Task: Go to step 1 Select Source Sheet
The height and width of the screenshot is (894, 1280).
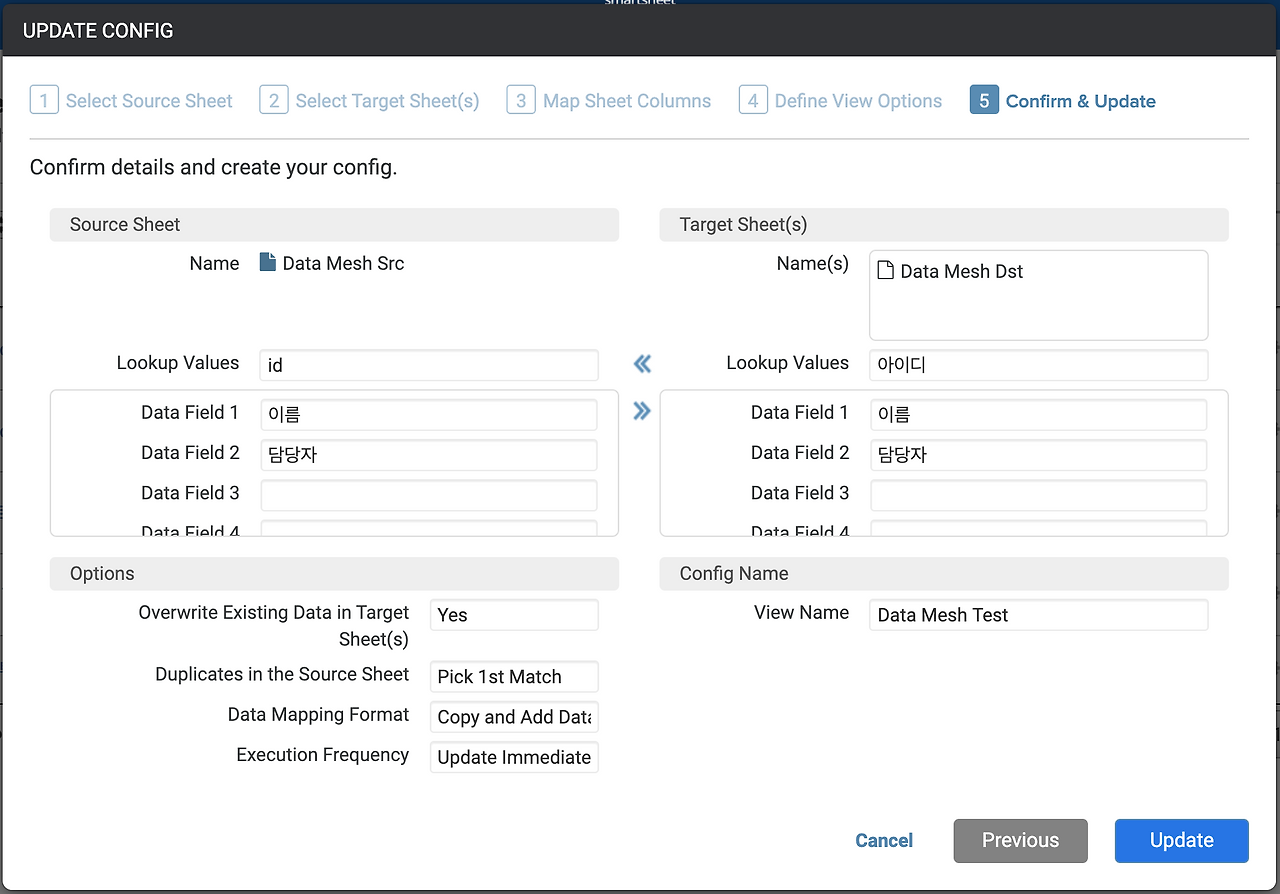Action: (x=131, y=101)
